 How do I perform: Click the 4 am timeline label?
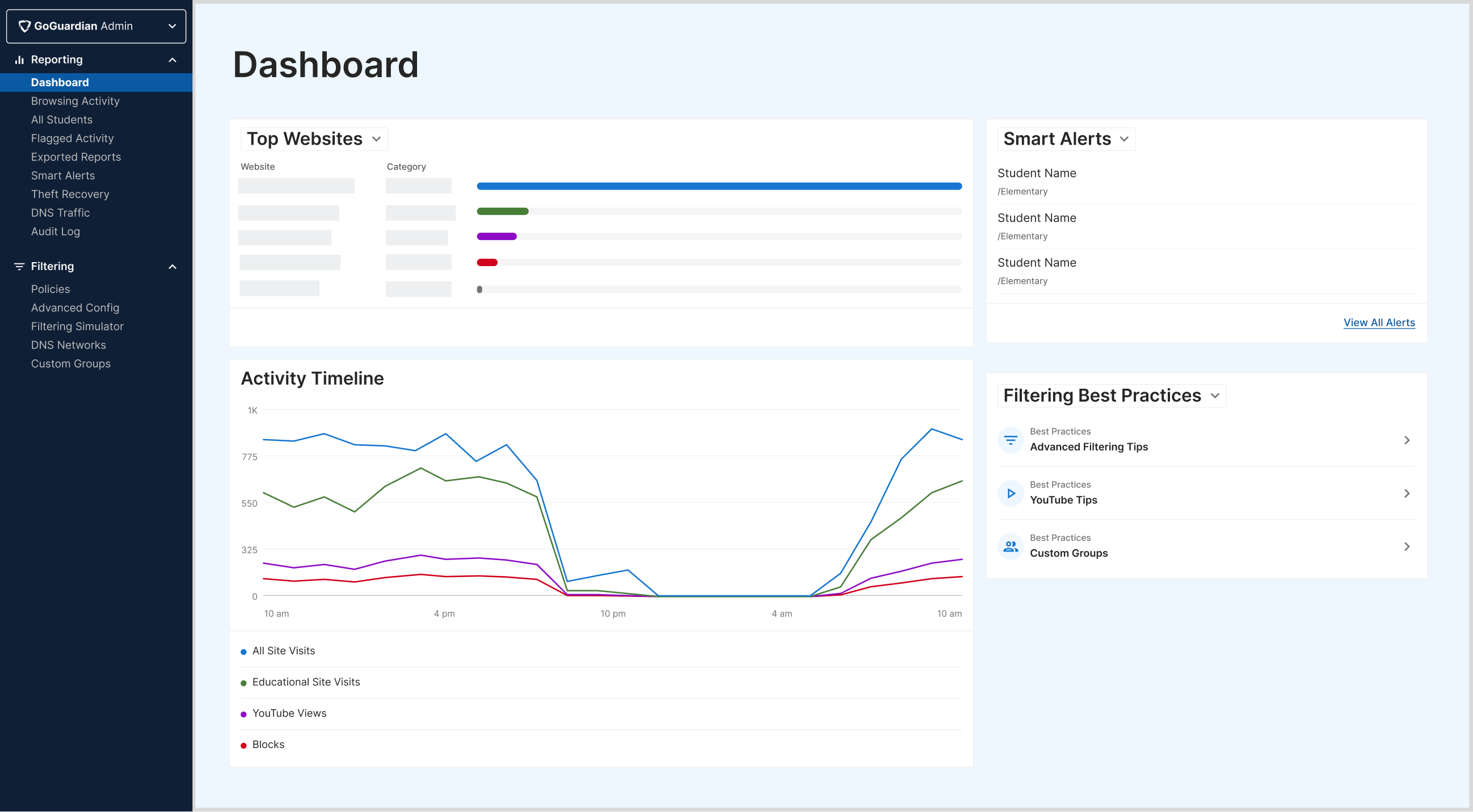pos(781,614)
